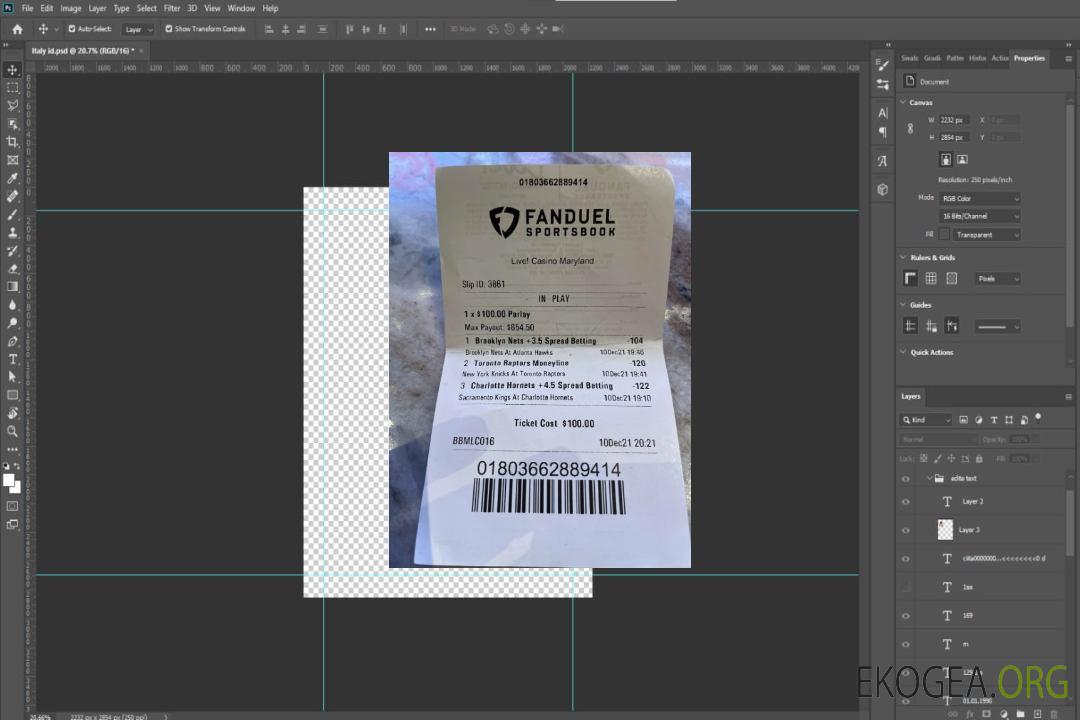The height and width of the screenshot is (720, 1080).
Task: Click the Lasso tool
Action: (13, 105)
